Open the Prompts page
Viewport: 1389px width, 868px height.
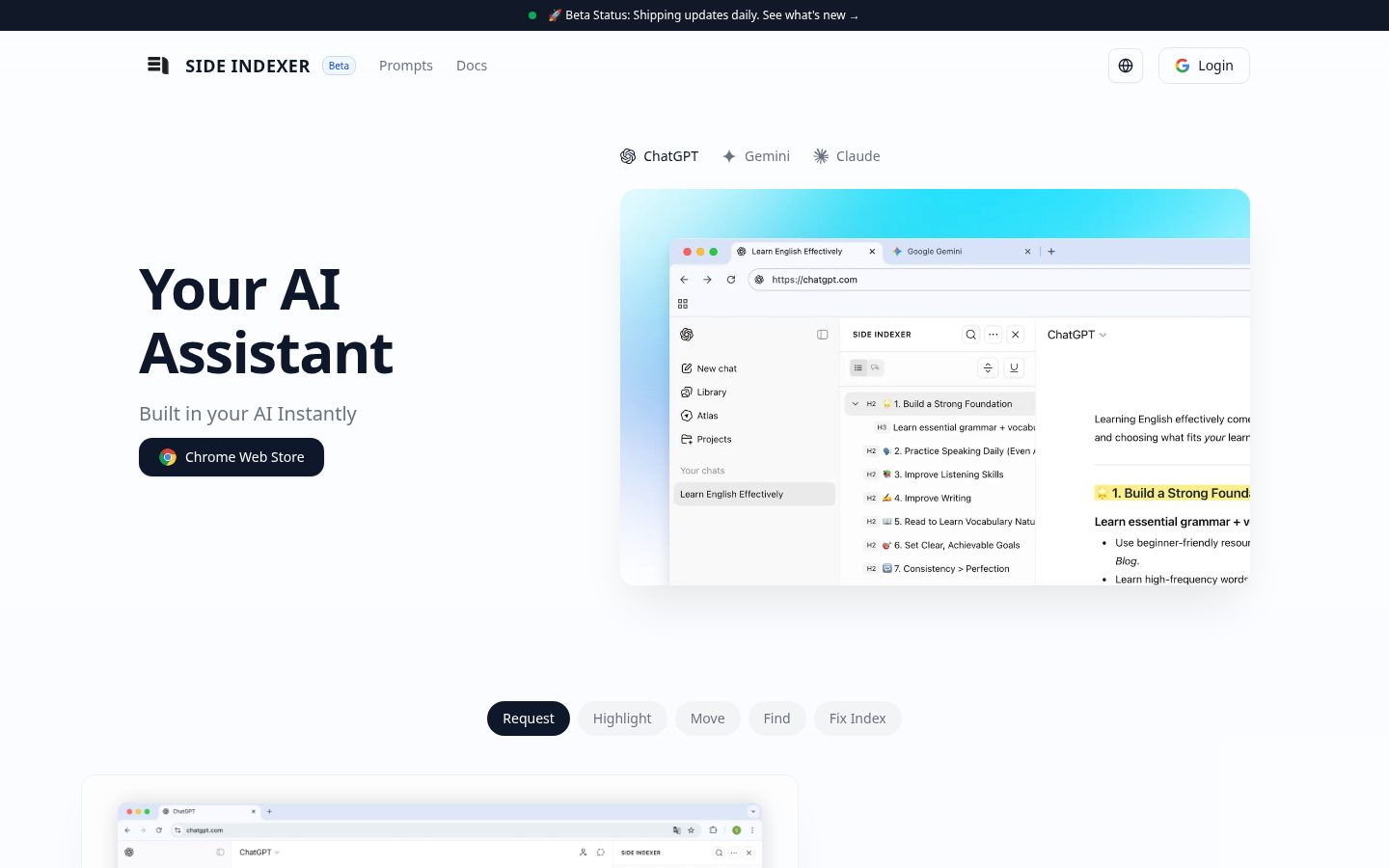406,66
